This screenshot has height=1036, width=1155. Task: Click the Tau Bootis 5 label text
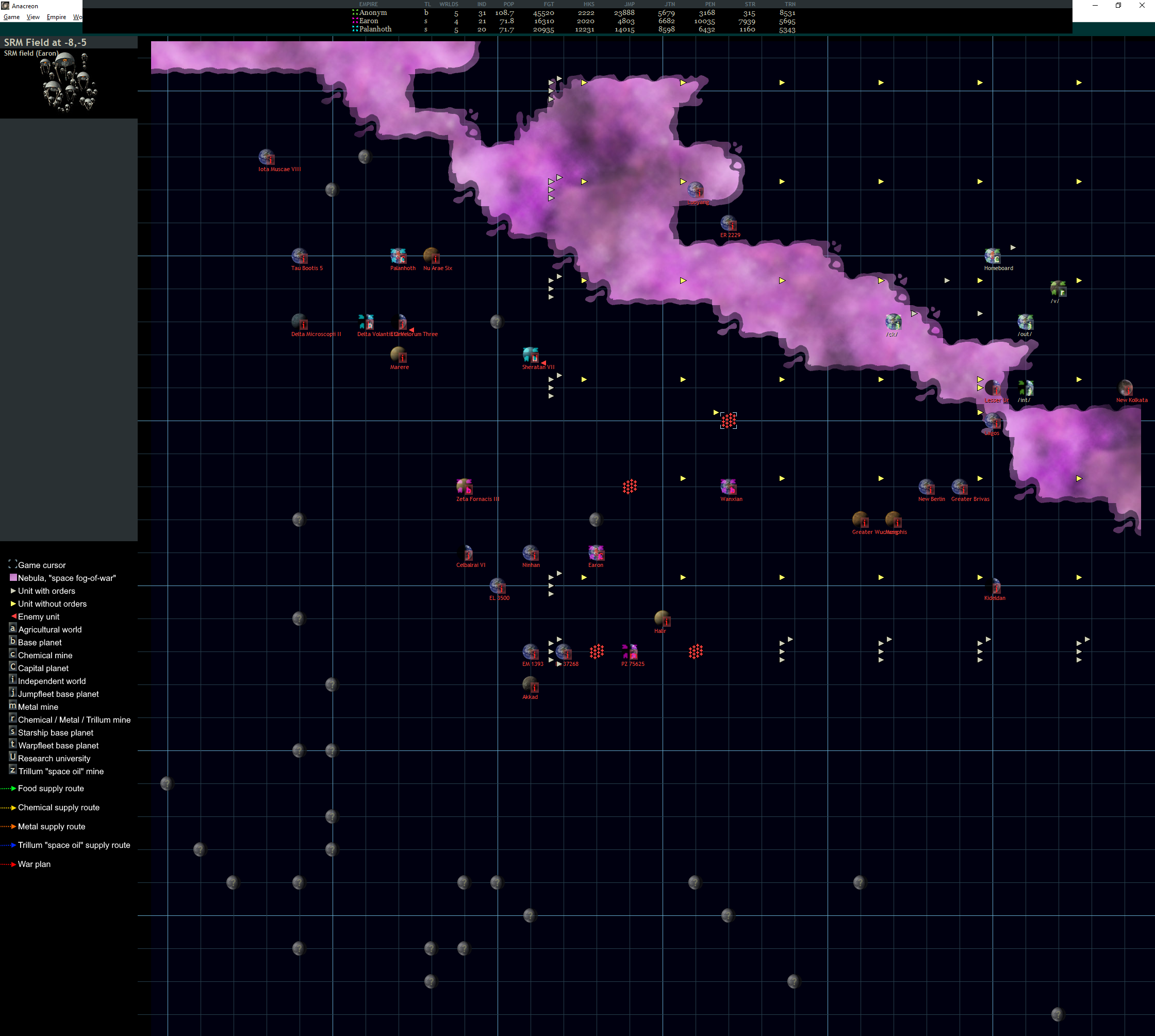point(307,268)
